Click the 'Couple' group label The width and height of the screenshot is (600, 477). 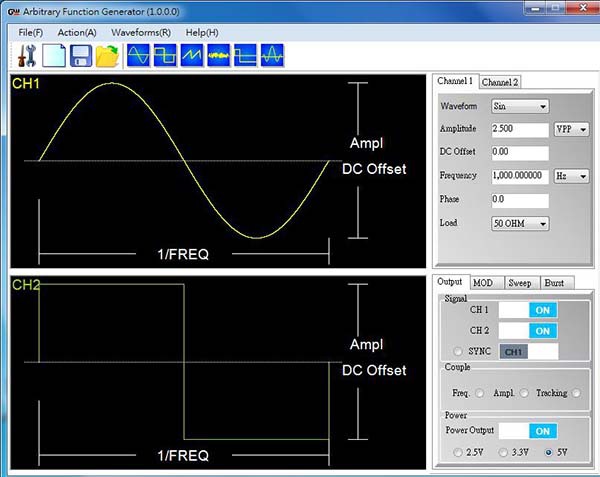(x=457, y=367)
